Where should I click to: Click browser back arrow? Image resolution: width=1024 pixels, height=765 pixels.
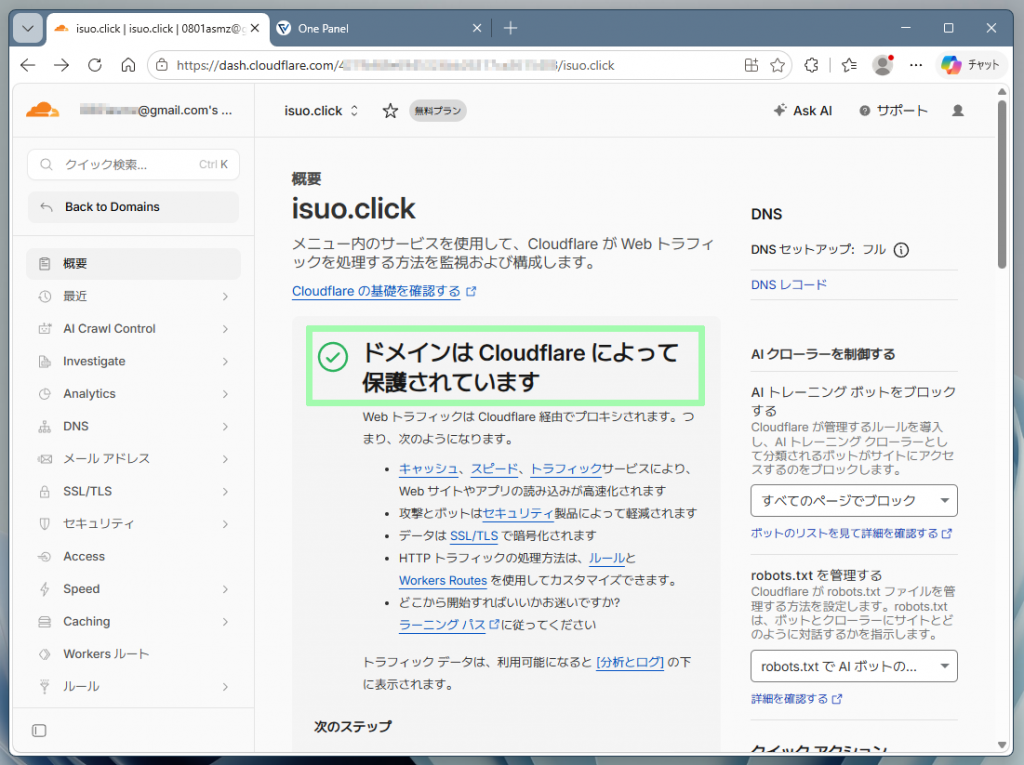click(x=28, y=65)
